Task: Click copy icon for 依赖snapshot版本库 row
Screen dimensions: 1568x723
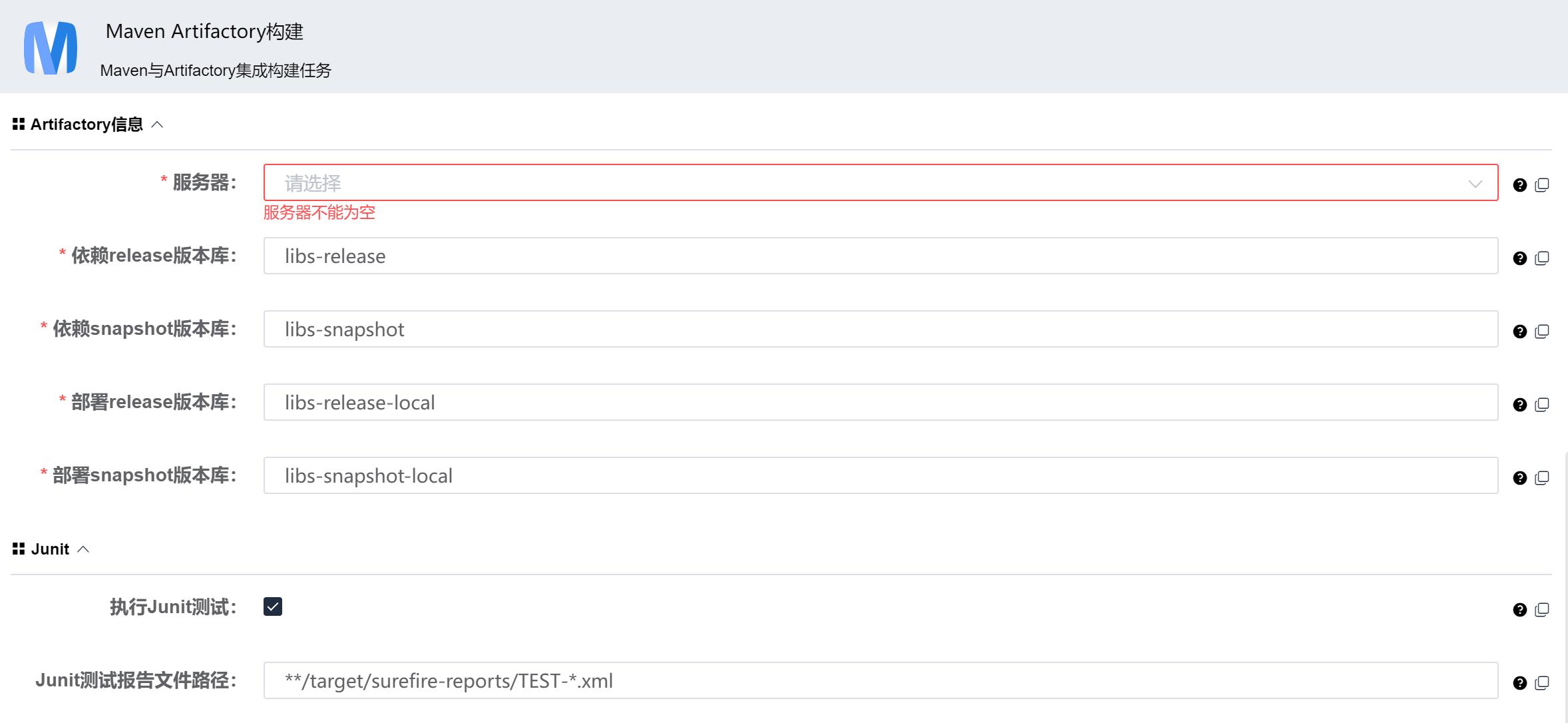Action: pyautogui.click(x=1541, y=332)
